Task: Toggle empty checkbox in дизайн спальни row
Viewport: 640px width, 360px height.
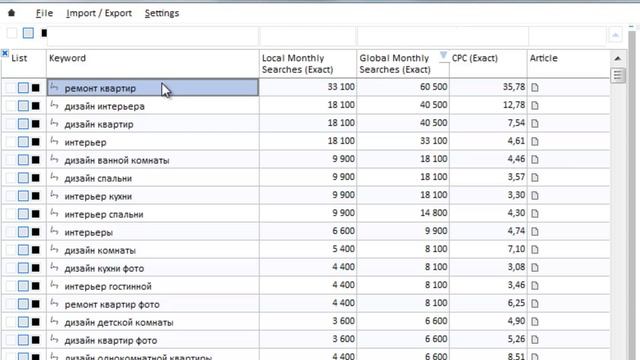Action: tap(11, 178)
